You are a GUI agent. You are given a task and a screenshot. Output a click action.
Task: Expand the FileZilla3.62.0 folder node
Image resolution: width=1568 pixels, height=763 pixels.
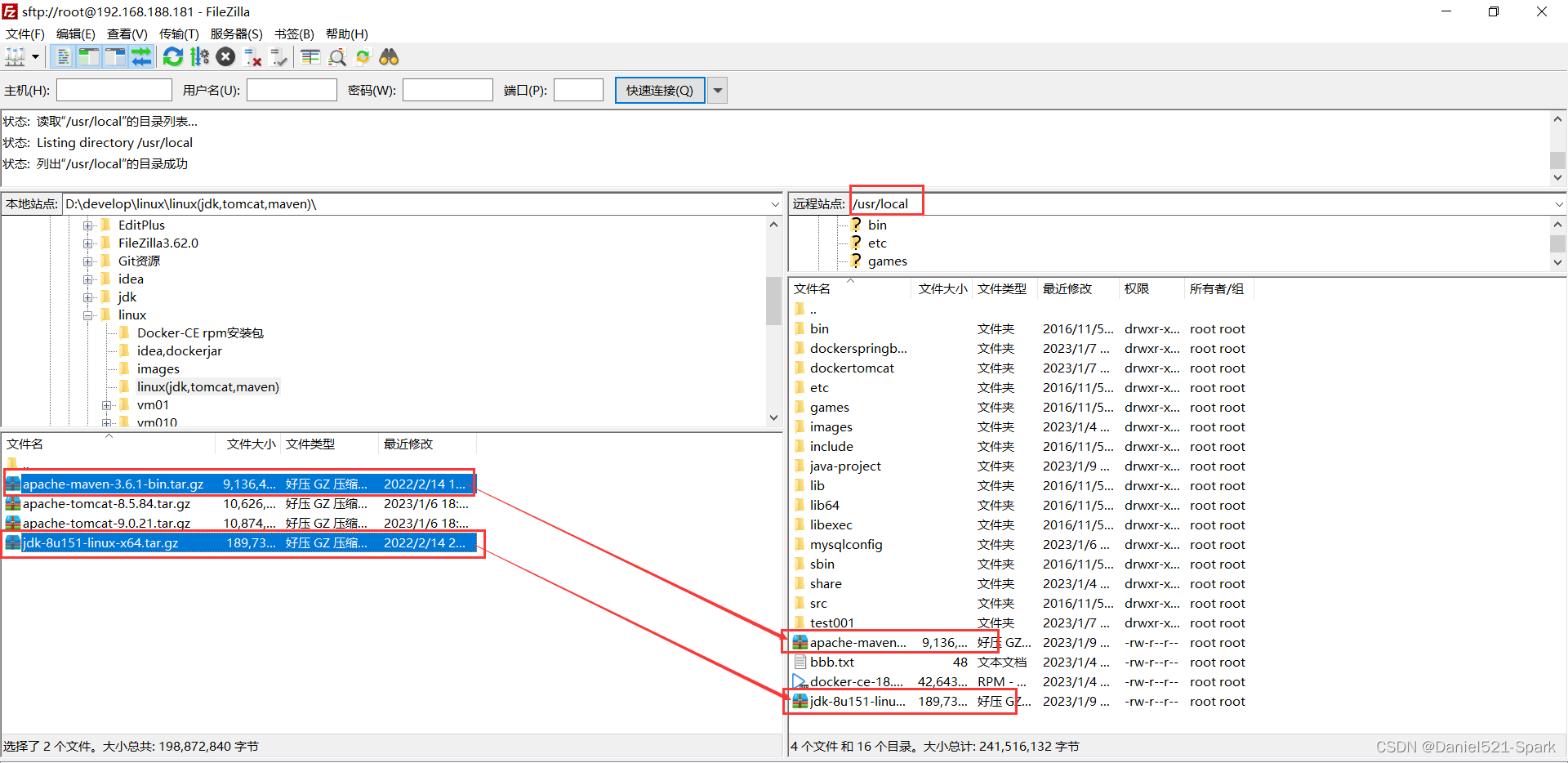(x=88, y=243)
